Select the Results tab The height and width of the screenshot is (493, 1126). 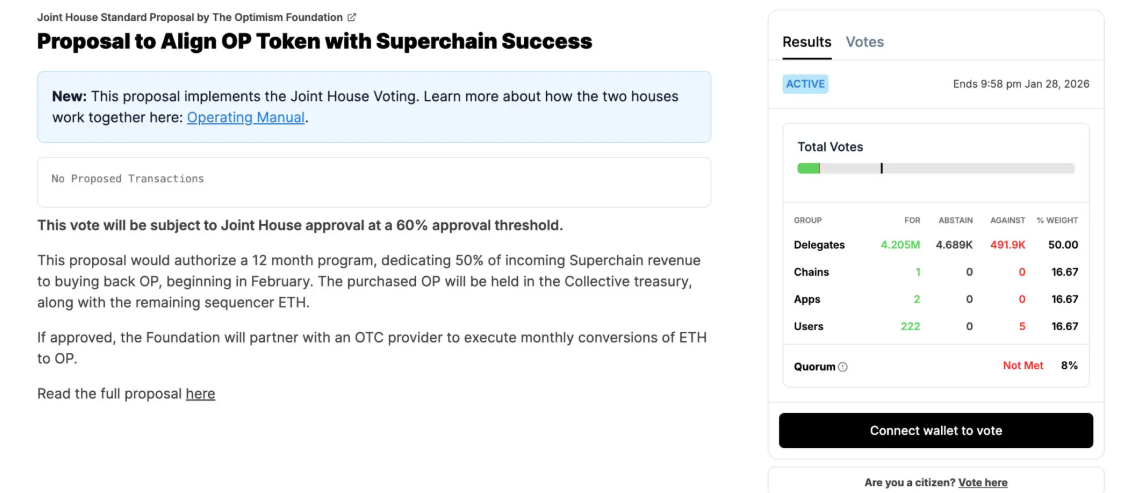[806, 42]
